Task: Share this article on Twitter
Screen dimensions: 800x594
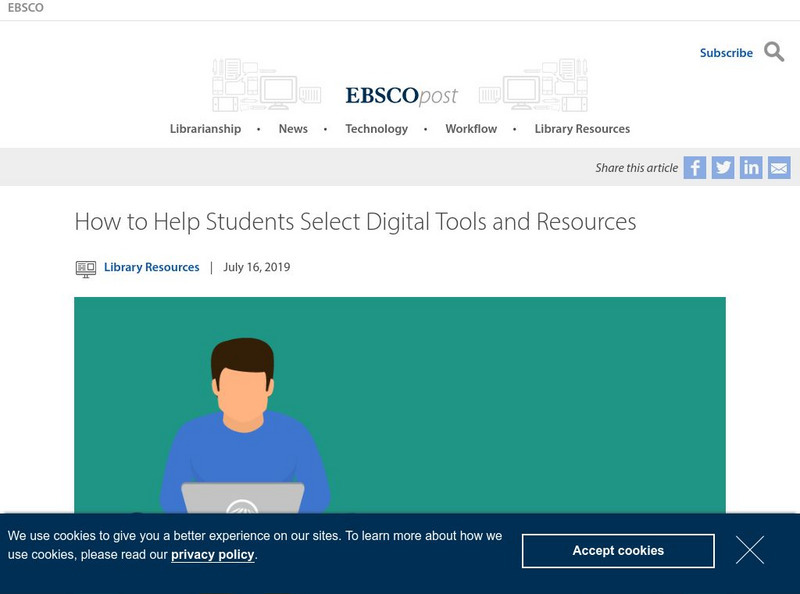Action: pyautogui.click(x=723, y=168)
